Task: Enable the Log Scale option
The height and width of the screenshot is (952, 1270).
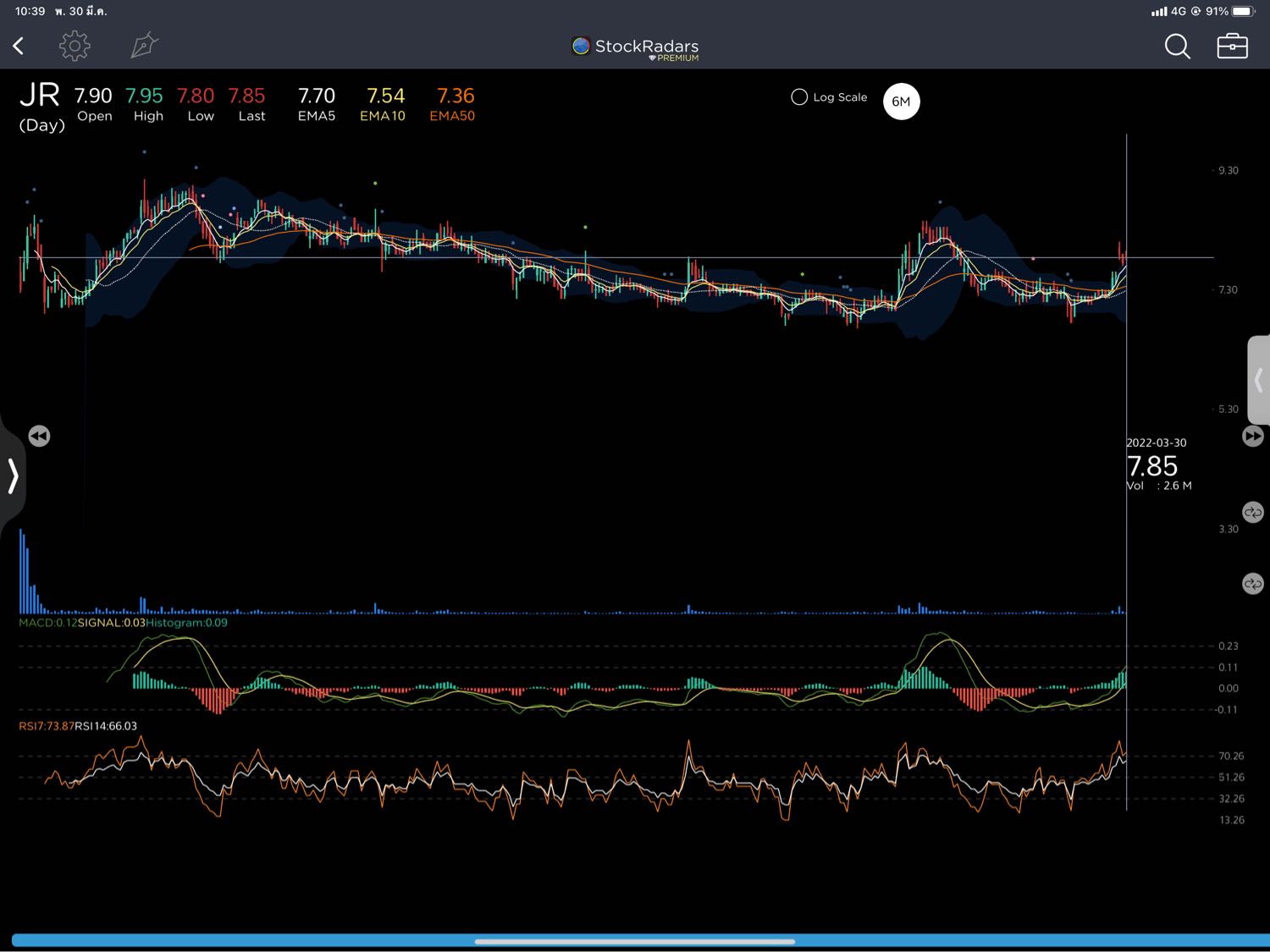Action: (799, 97)
